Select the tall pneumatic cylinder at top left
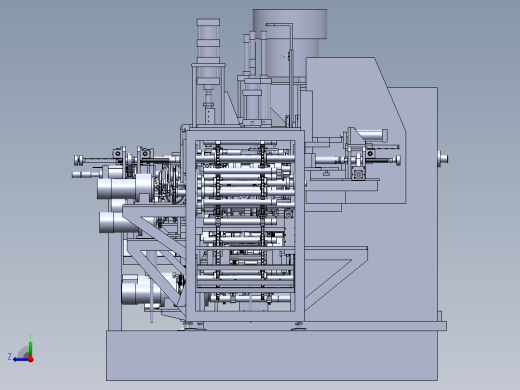 tap(208, 53)
